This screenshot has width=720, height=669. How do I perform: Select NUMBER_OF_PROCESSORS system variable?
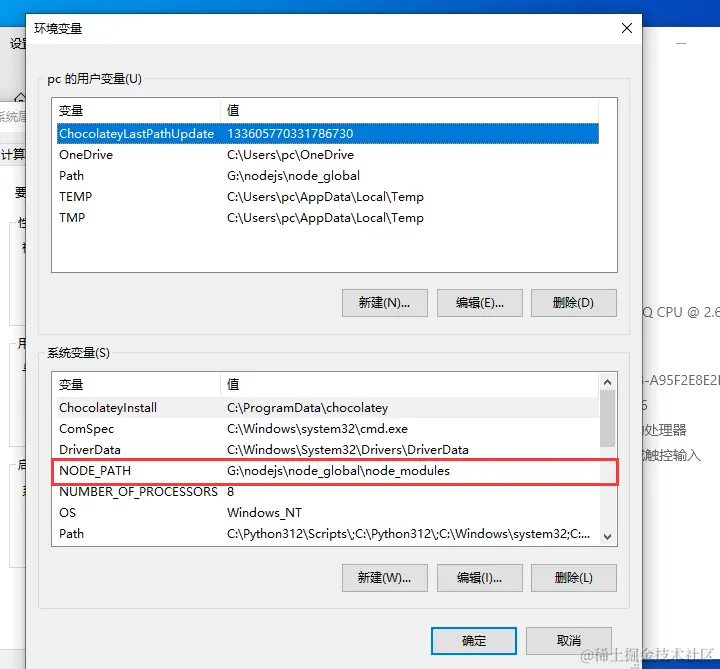328,492
